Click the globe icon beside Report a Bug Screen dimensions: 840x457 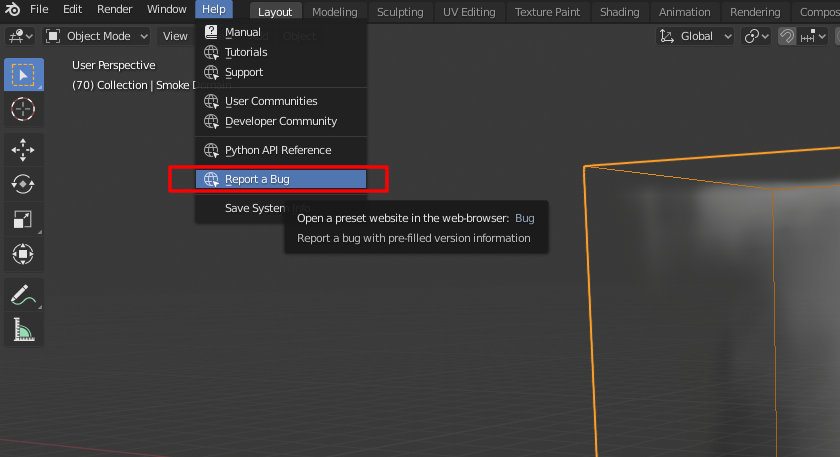click(211, 179)
